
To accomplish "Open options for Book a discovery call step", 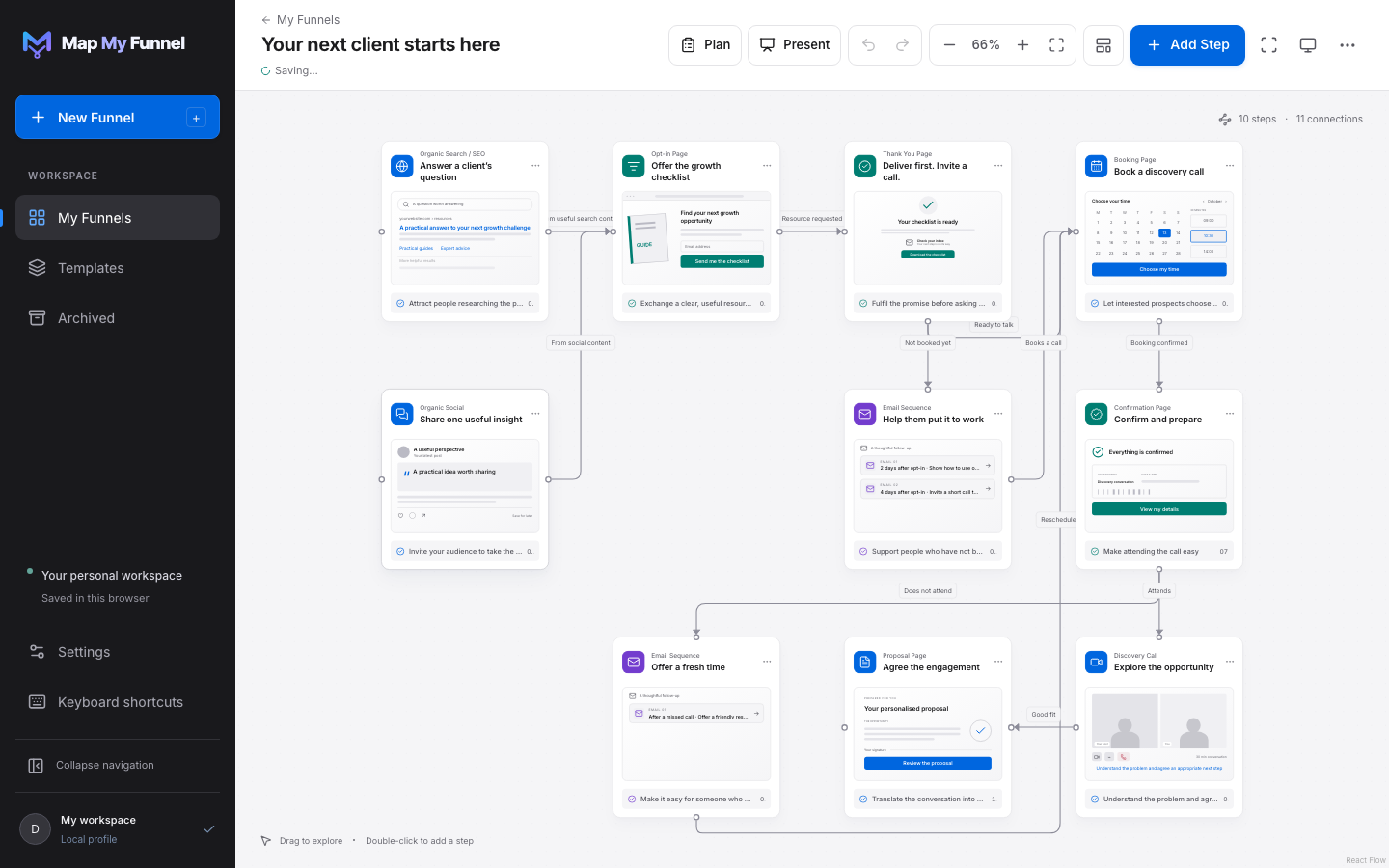I will click(x=1230, y=166).
